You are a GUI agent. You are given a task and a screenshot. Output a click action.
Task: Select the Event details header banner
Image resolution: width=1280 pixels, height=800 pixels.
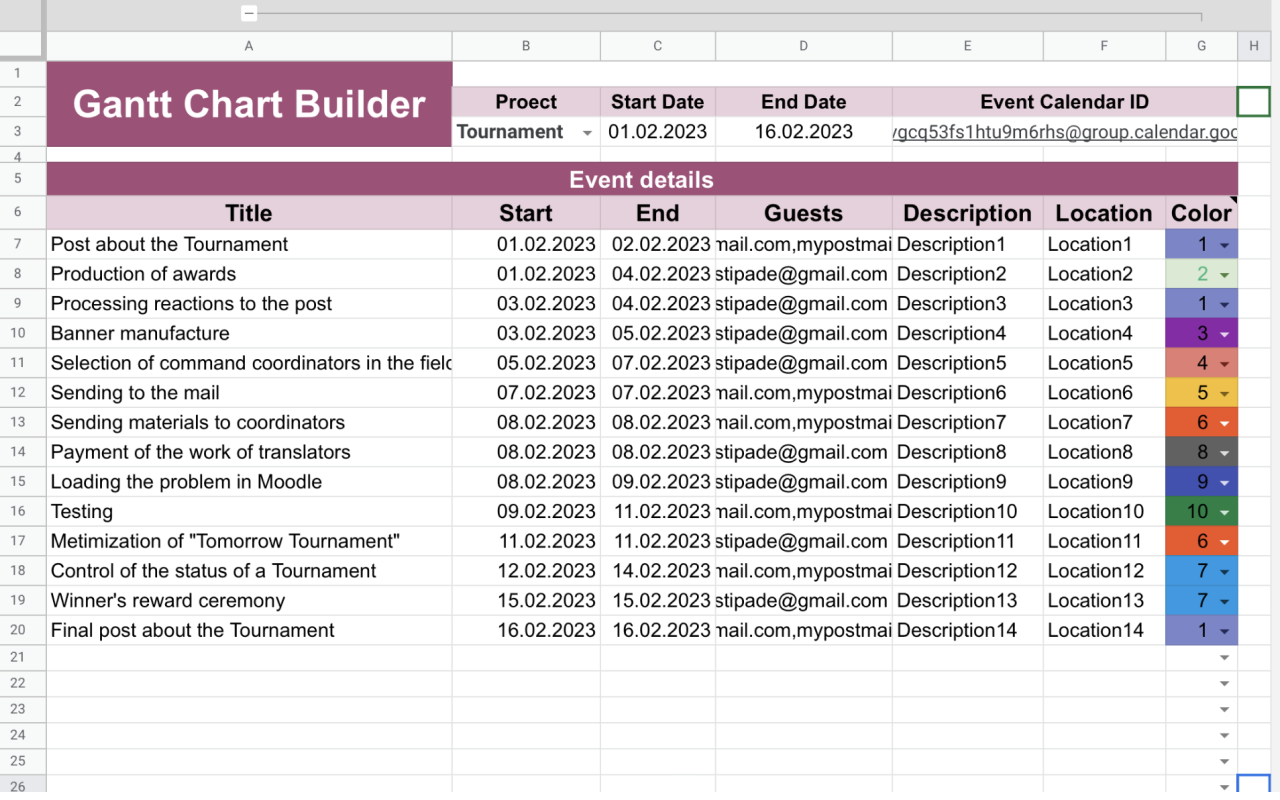[640, 179]
